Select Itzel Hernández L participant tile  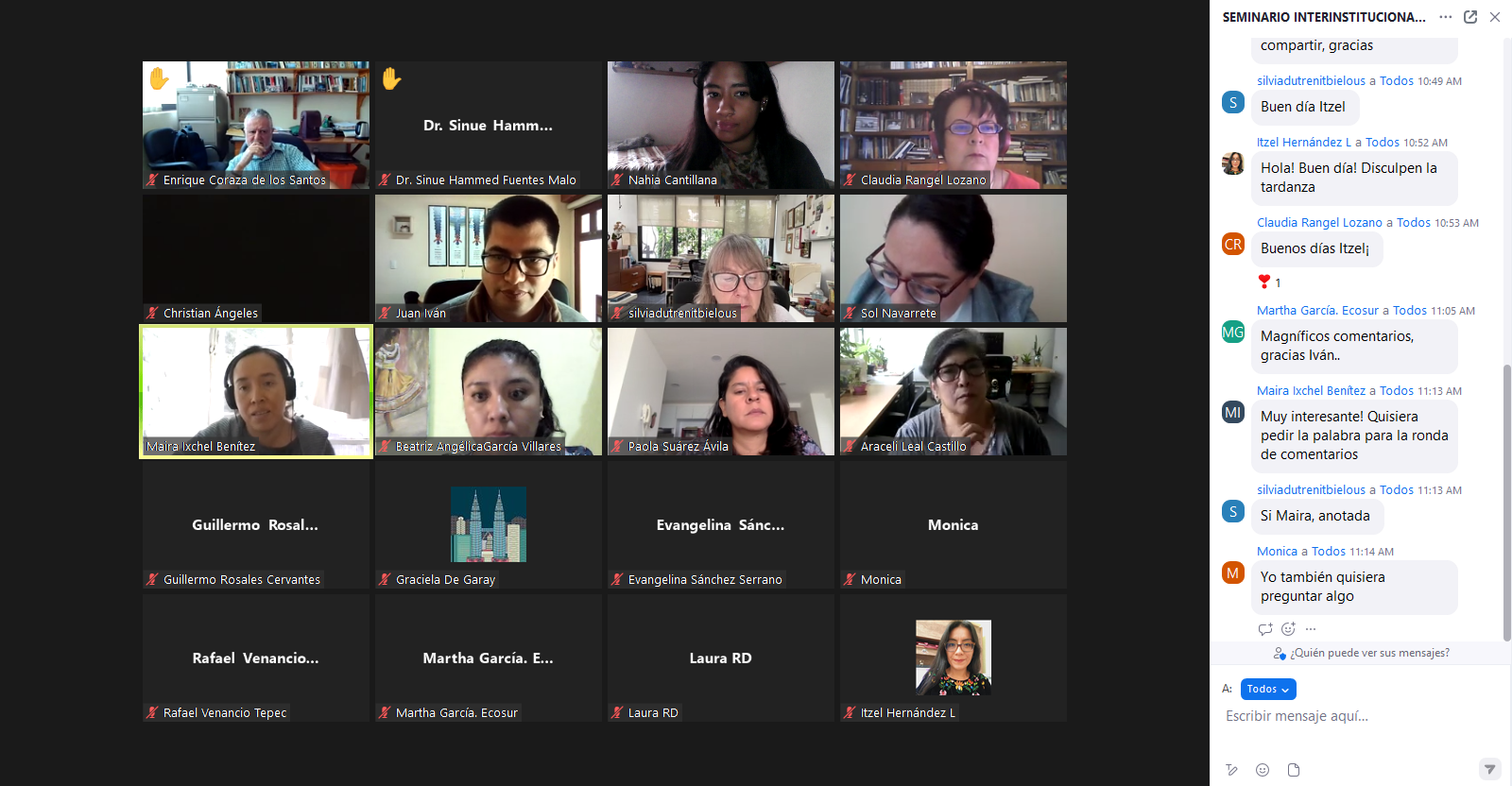click(954, 658)
